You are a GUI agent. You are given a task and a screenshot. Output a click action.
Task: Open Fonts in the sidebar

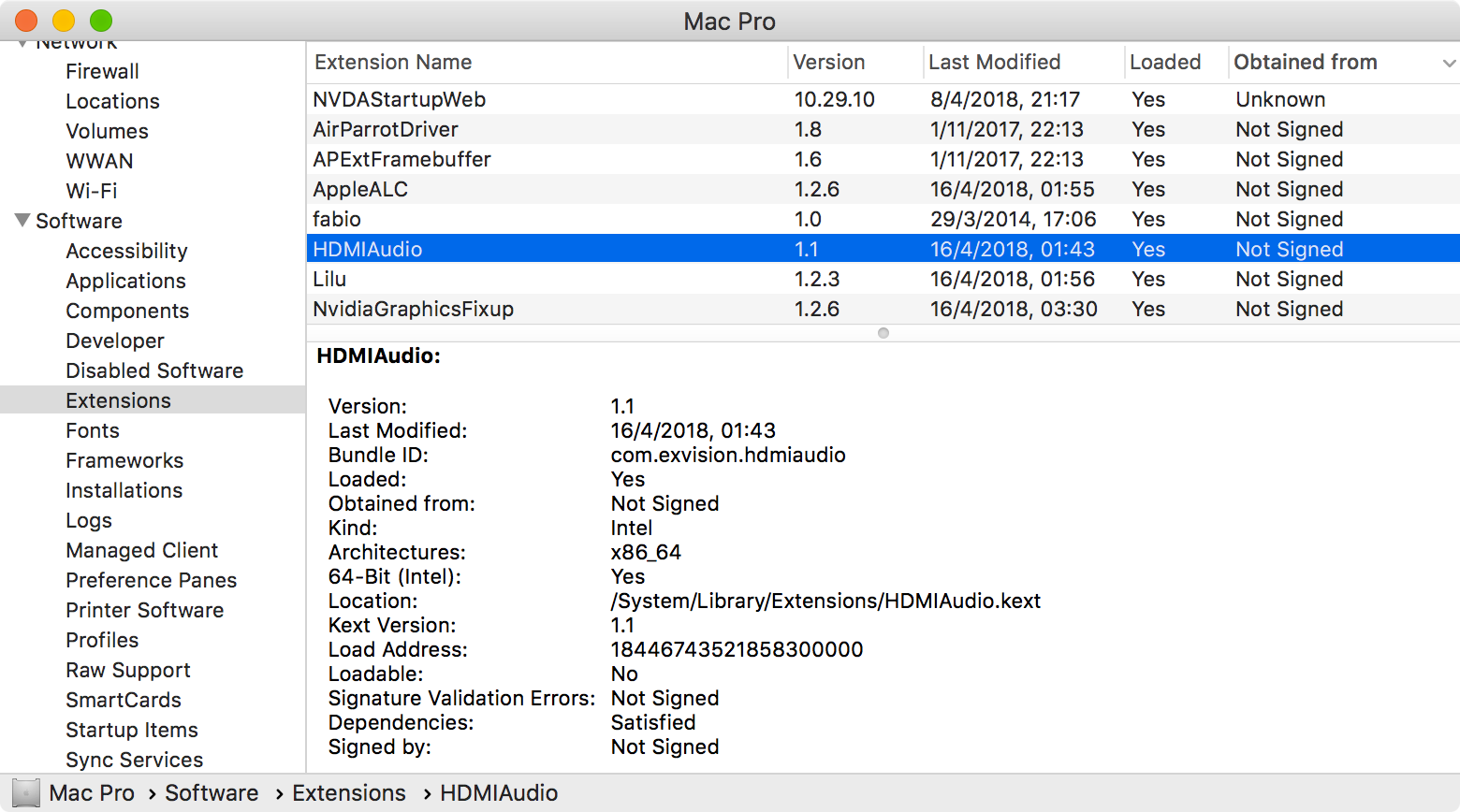pos(92,430)
